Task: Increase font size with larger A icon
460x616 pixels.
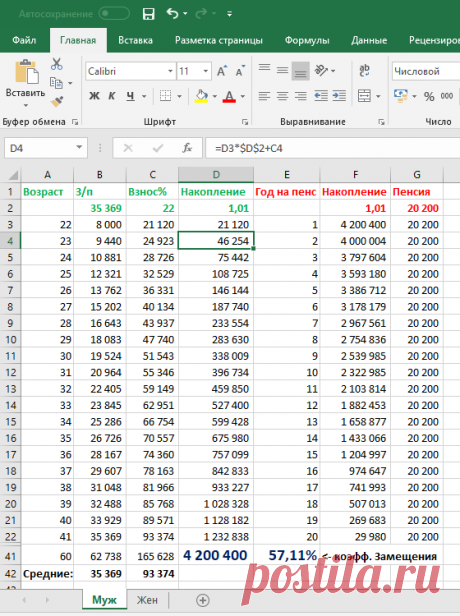Action: (x=222, y=71)
